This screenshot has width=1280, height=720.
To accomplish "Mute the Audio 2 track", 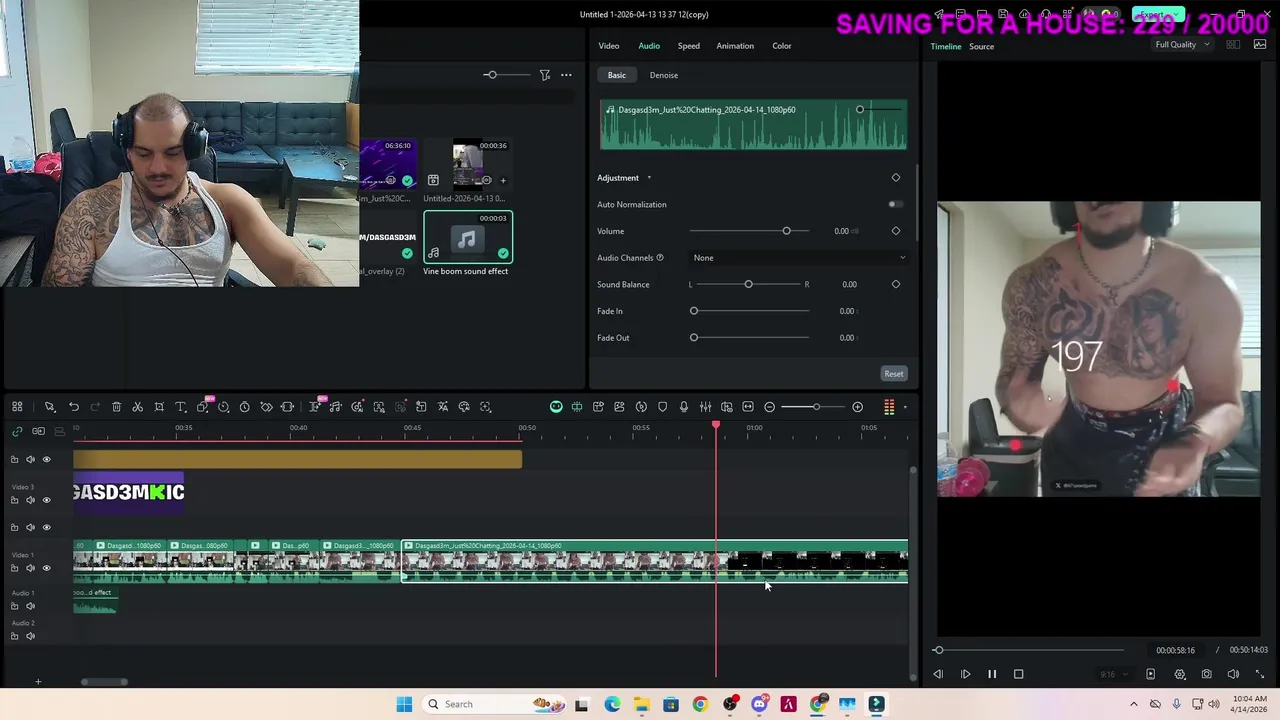I will pyautogui.click(x=30, y=636).
